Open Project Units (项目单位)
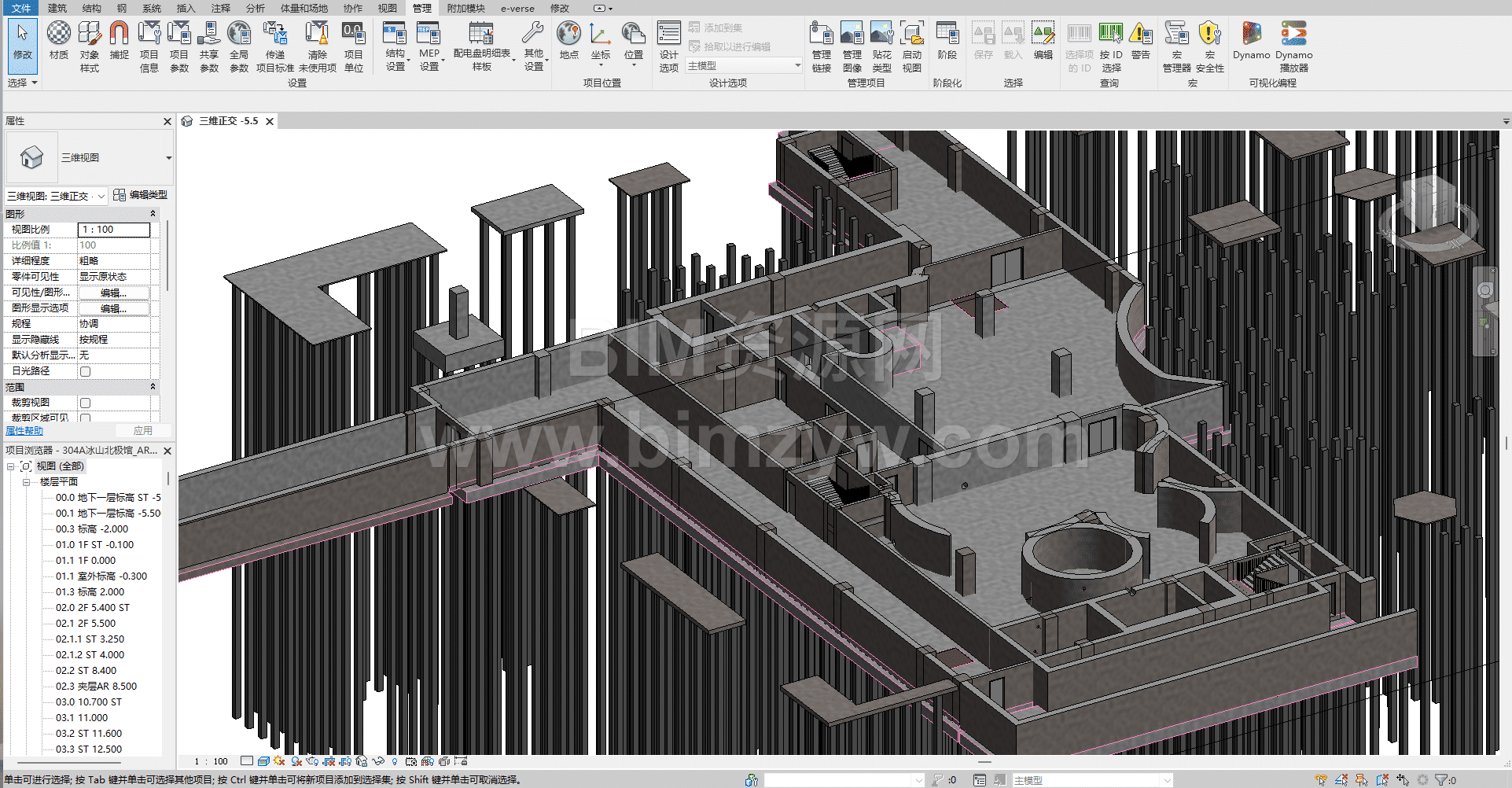 click(x=354, y=47)
